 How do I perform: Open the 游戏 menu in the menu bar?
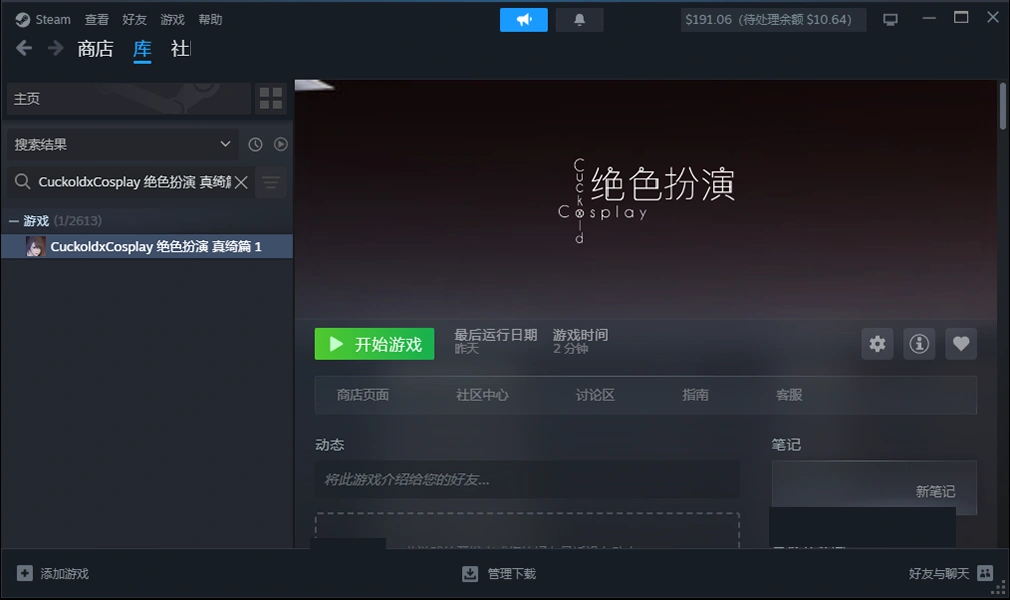tap(172, 19)
